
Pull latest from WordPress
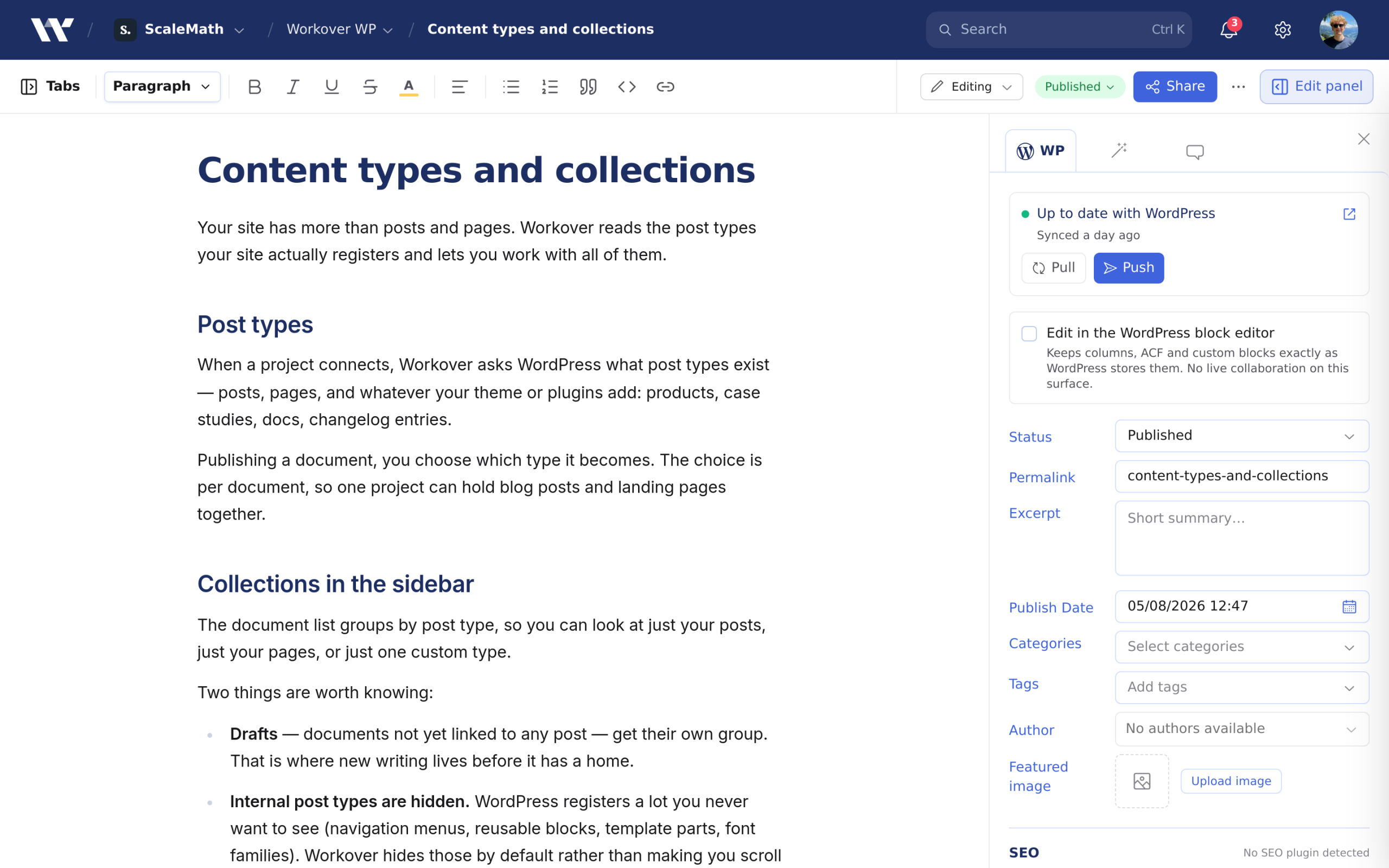pos(1053,268)
